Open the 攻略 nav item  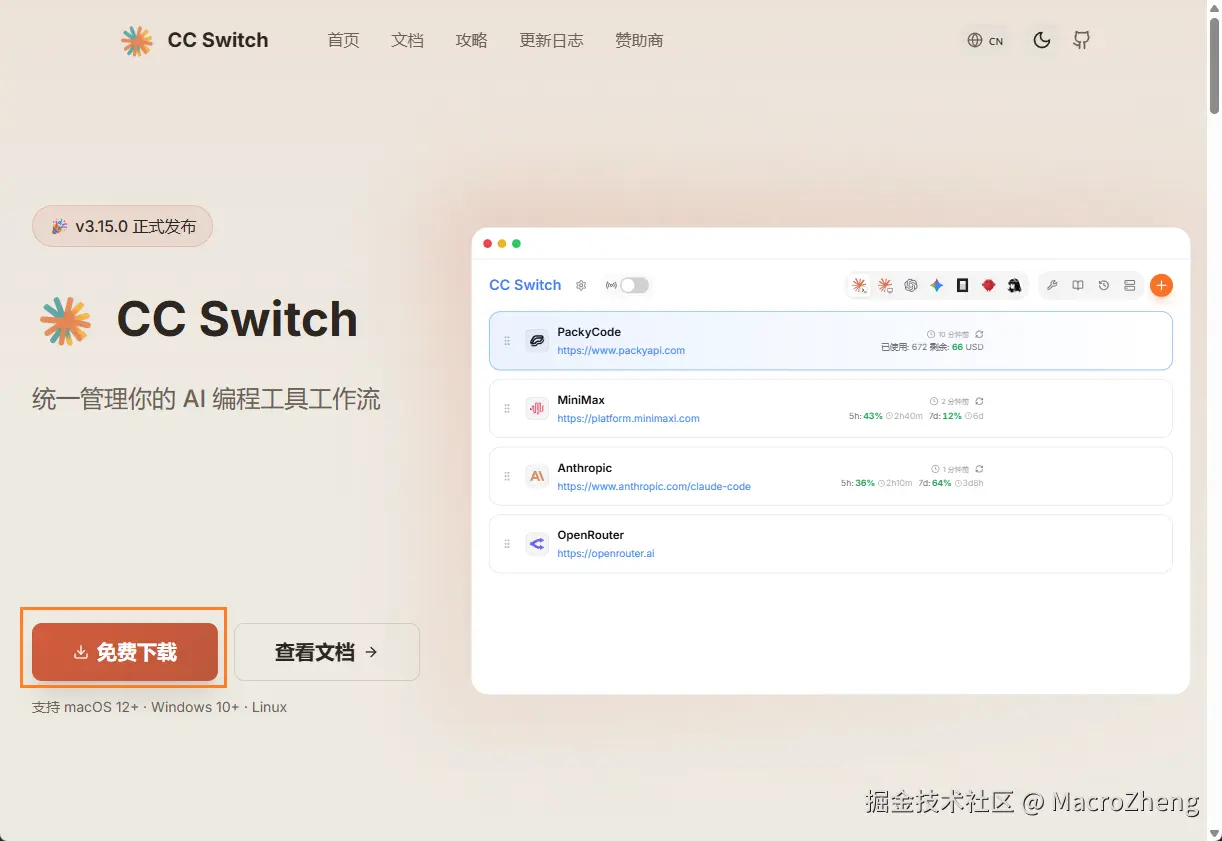[471, 40]
